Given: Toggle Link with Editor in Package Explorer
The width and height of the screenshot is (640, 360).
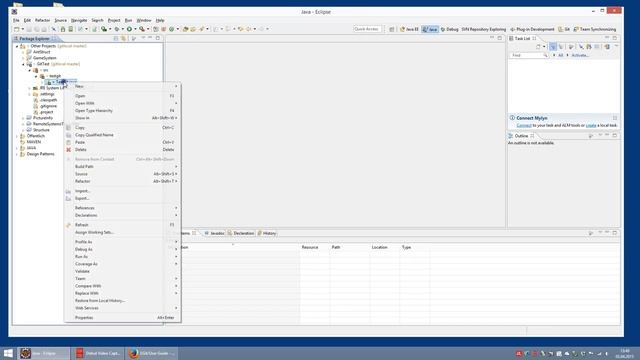Looking at the screenshot, I should [x=123, y=38].
